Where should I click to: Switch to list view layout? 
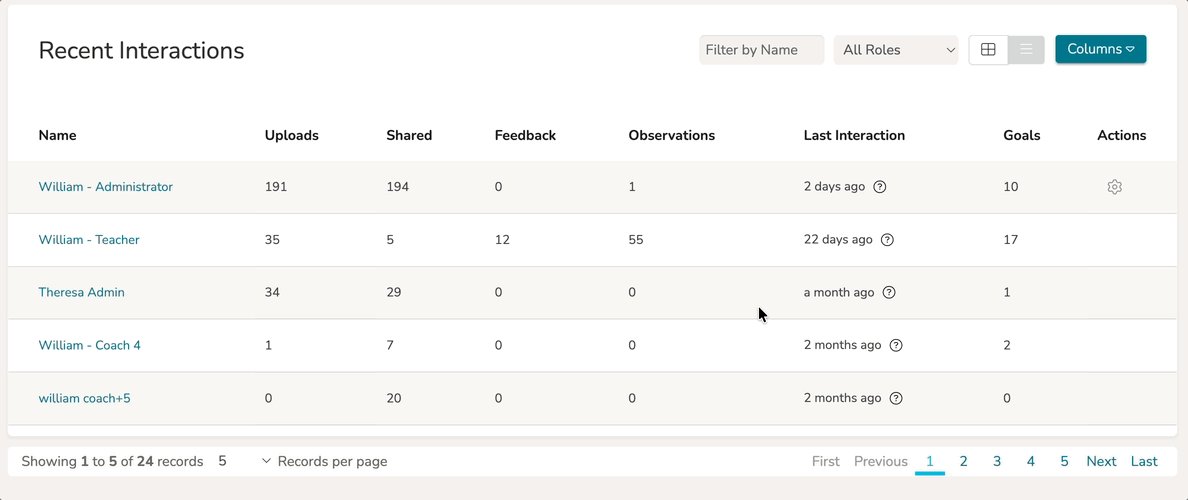(x=1026, y=50)
